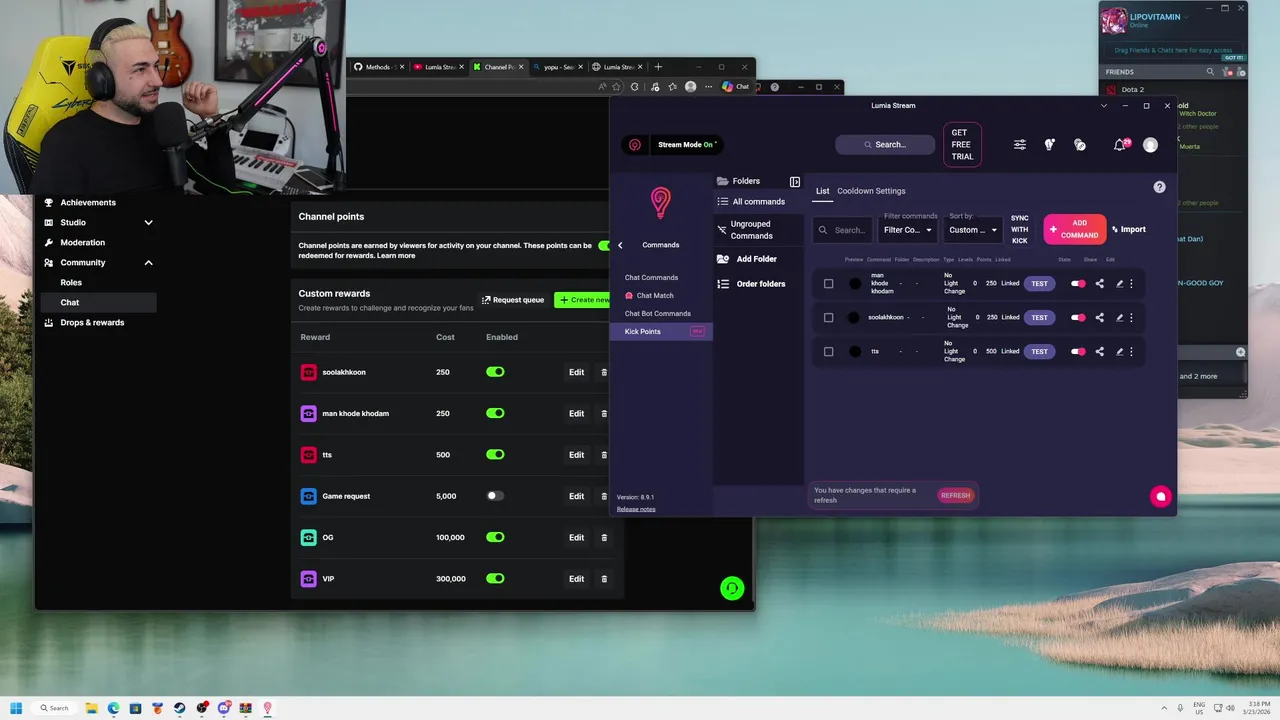
Task: Toggle state of man khode khodam command
Action: [x=1078, y=284]
